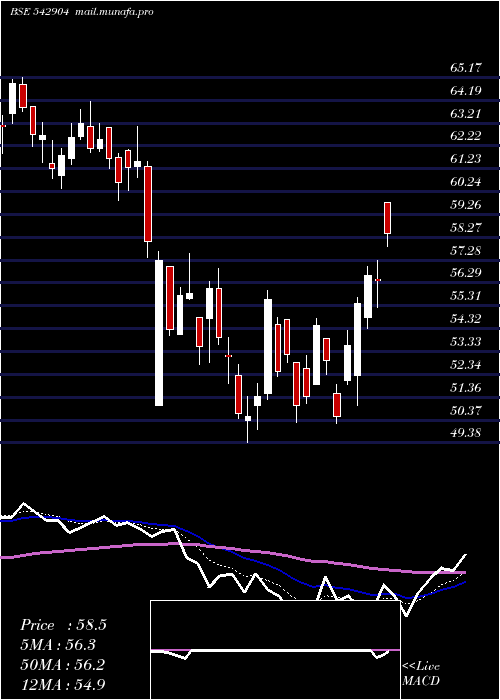Click the 12MA : 54.9 readout

click(63, 684)
